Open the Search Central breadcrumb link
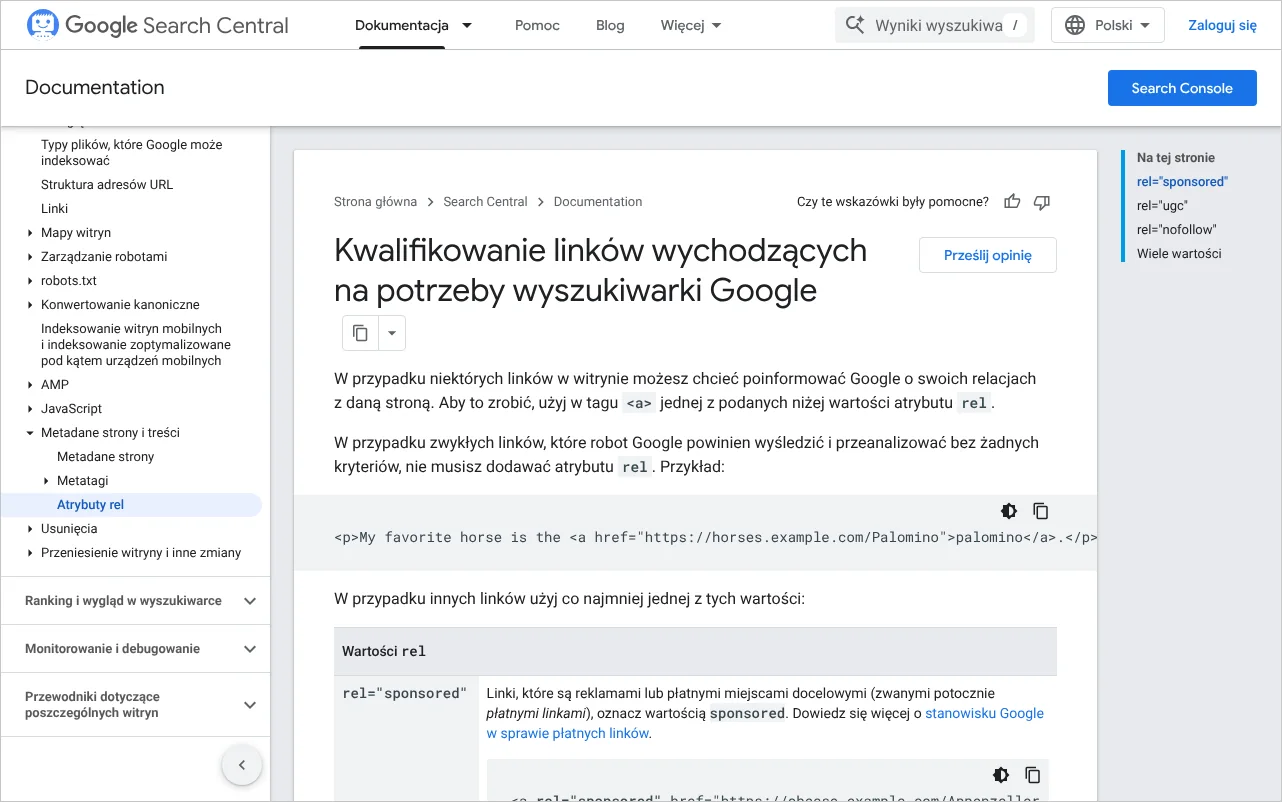This screenshot has height=802, width=1282. 485,202
